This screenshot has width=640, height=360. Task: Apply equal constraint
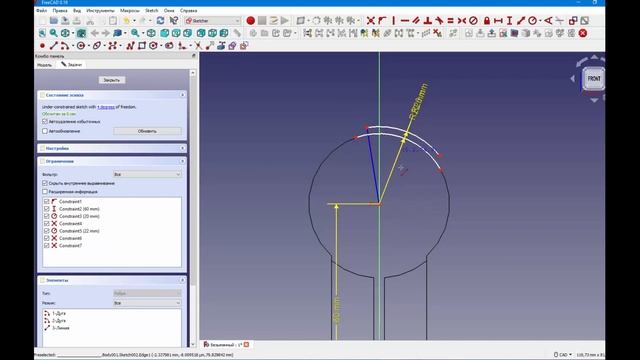point(451,20)
